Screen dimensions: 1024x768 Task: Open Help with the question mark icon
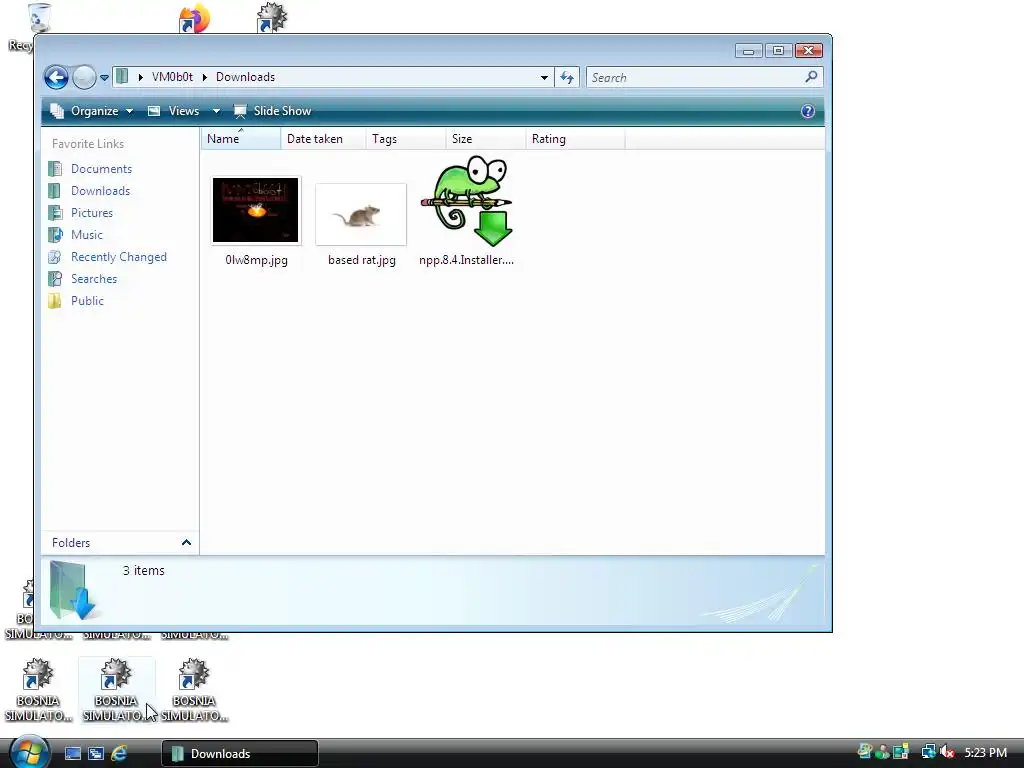pos(808,111)
